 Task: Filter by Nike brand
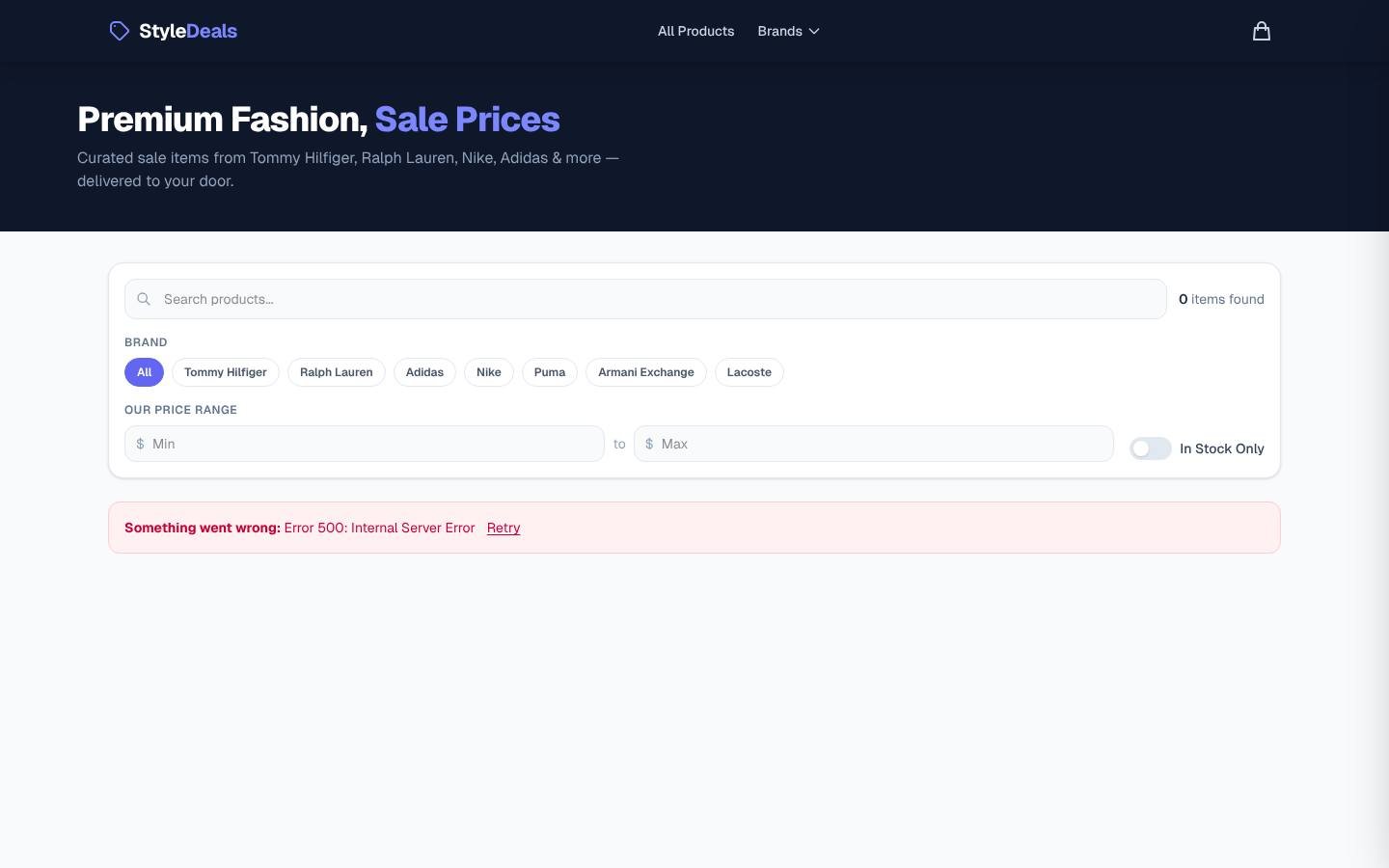click(489, 372)
